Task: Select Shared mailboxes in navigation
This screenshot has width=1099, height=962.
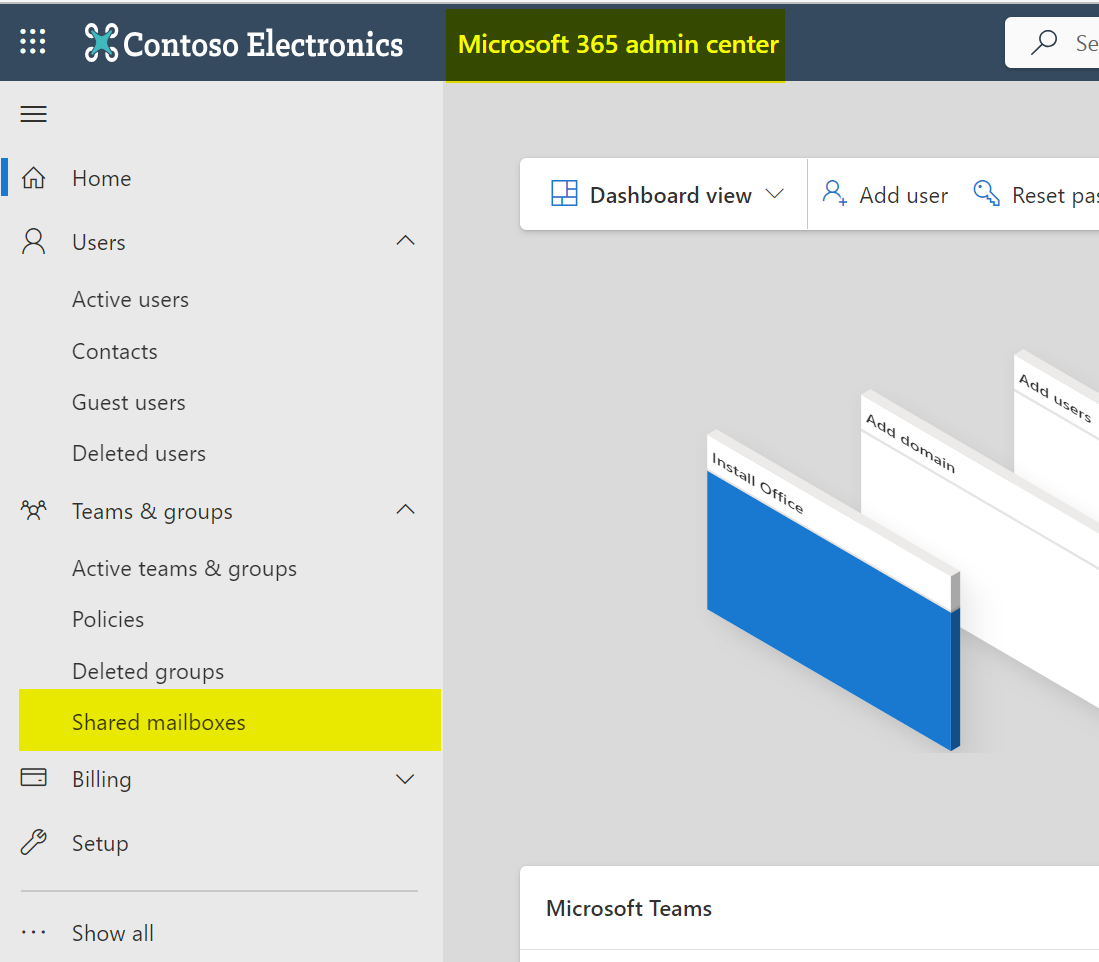Action: [230, 720]
